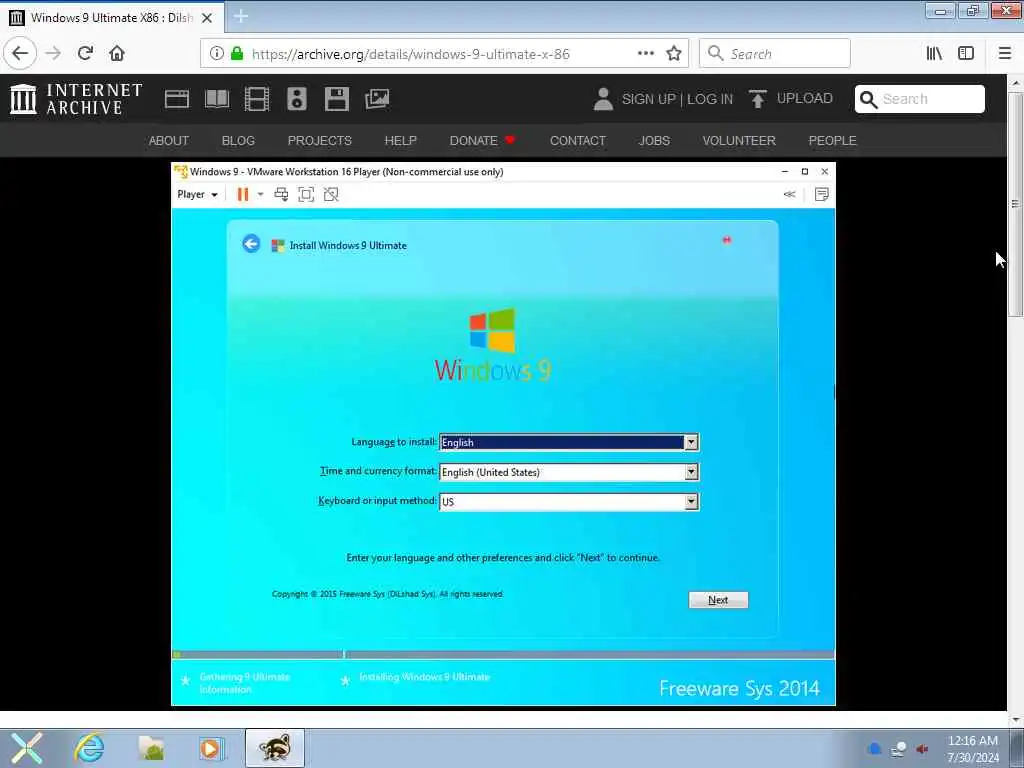Open new tab with plus button

pos(240,16)
